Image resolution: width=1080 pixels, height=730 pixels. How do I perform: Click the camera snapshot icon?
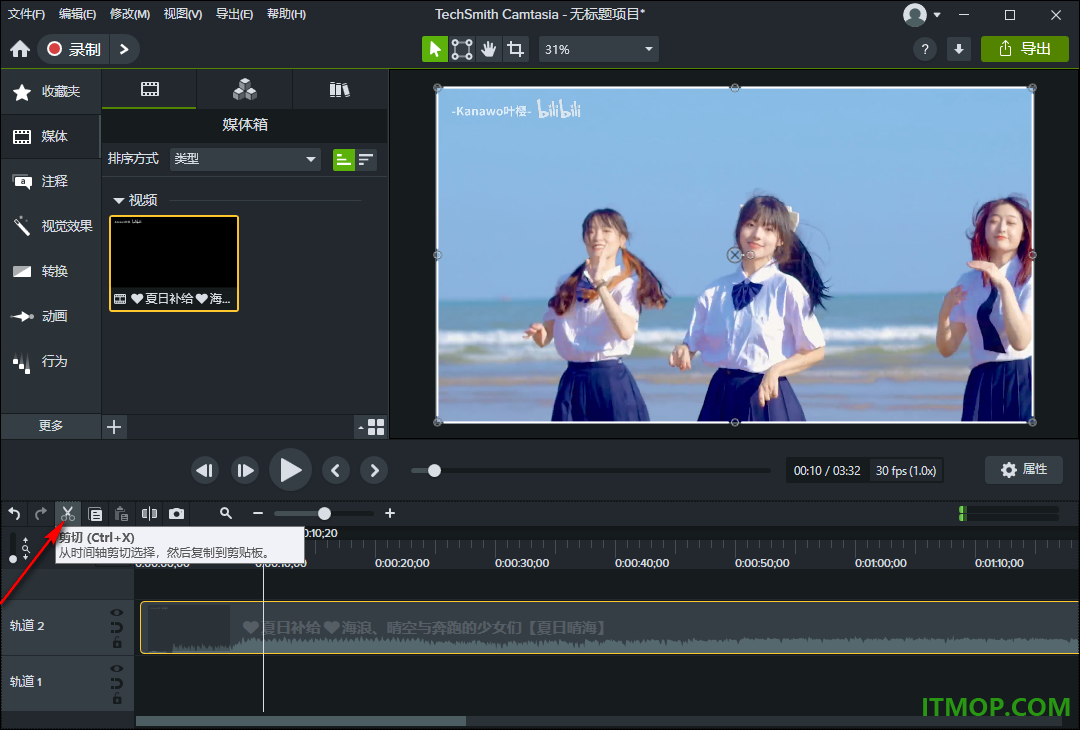coord(176,514)
